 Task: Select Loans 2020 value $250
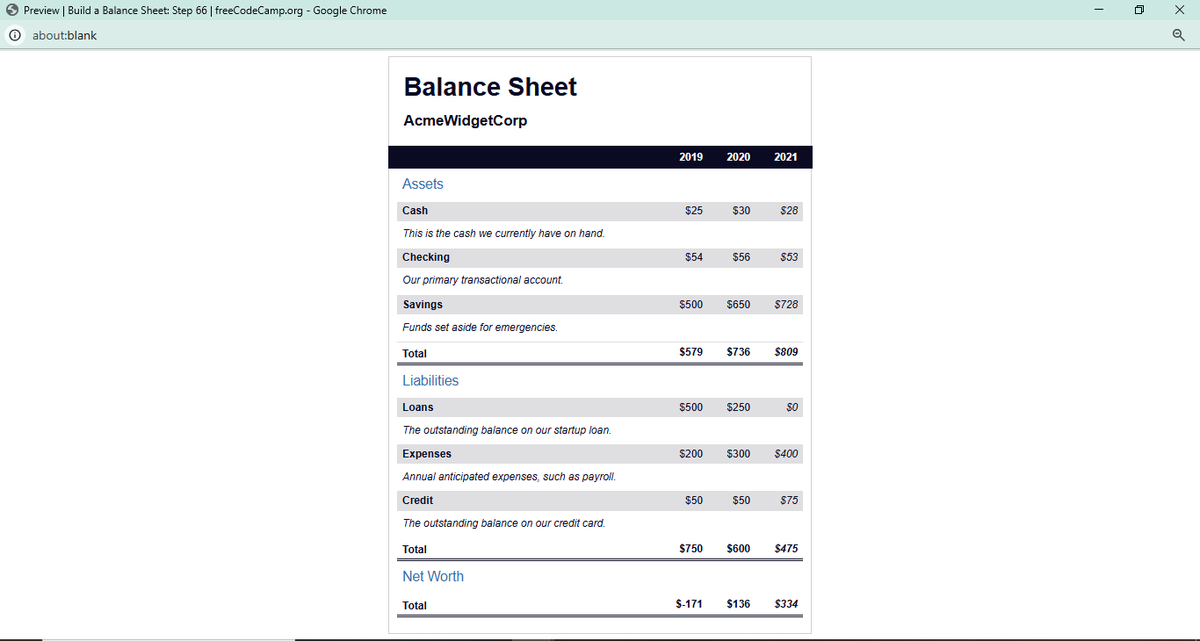pyautogui.click(x=739, y=408)
